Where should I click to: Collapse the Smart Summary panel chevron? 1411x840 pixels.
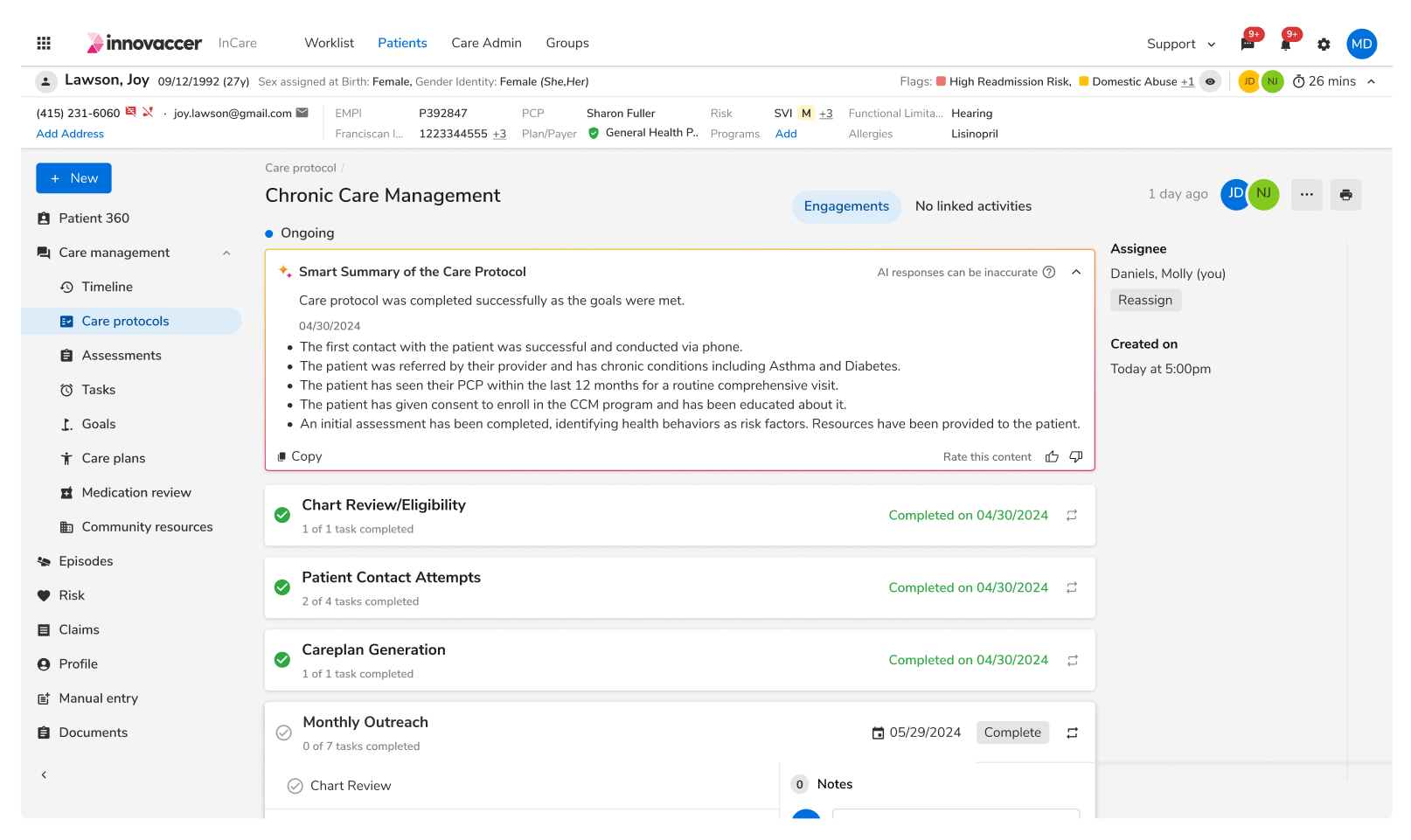tap(1076, 272)
